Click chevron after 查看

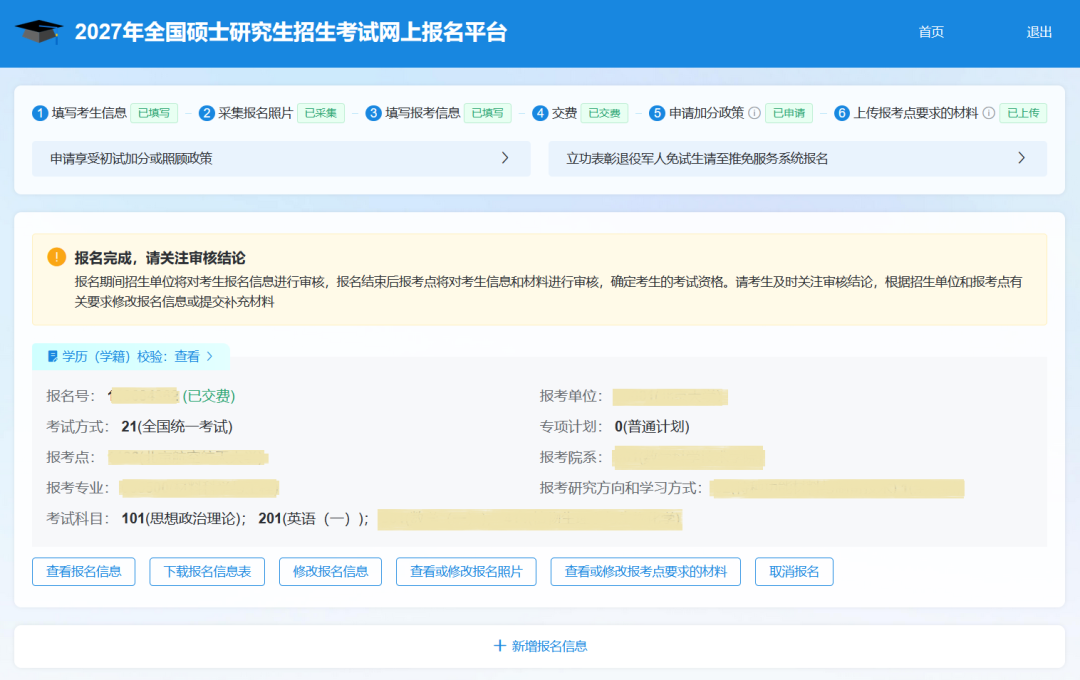click(x=210, y=356)
